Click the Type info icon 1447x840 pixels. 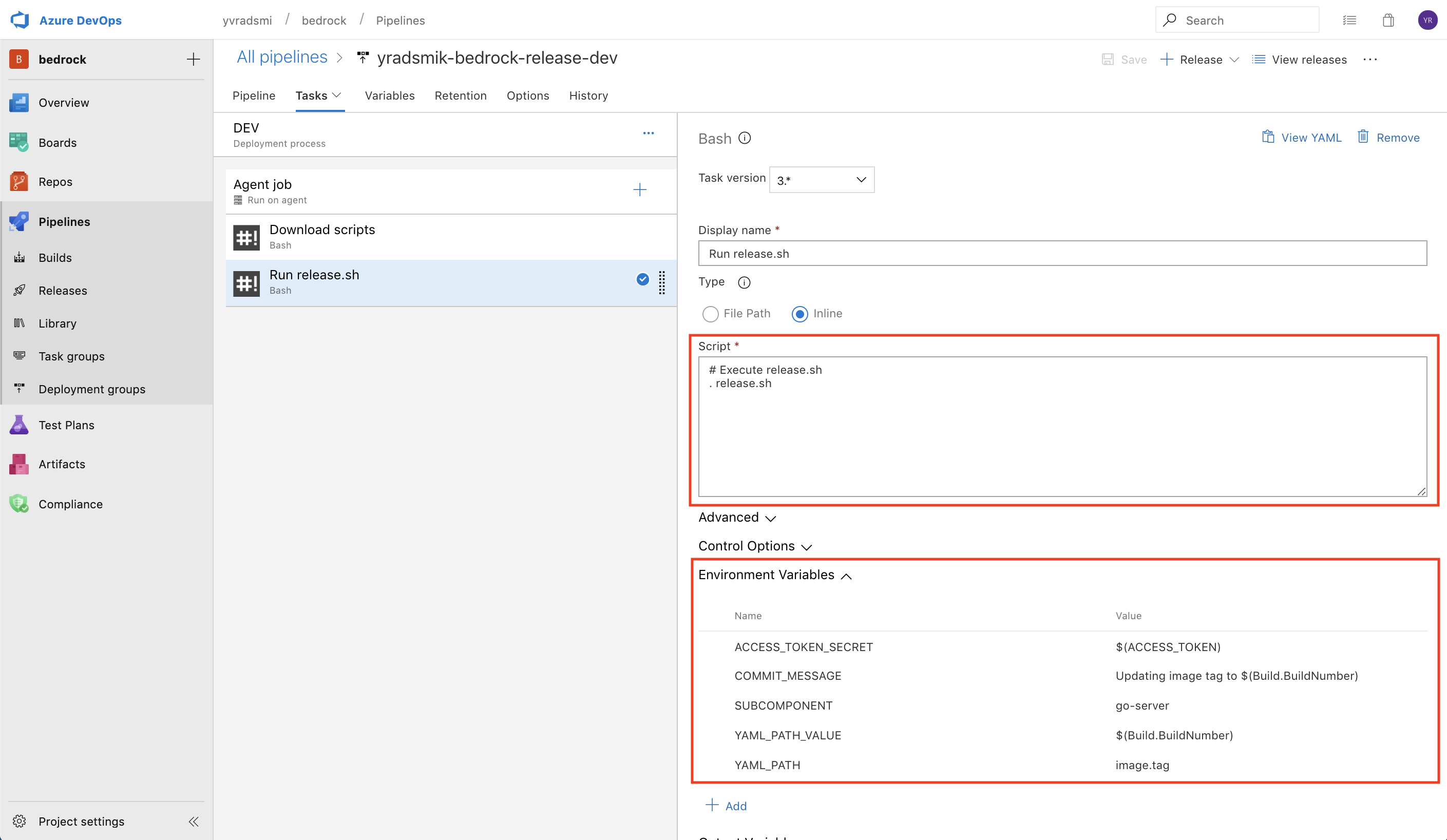tap(744, 282)
